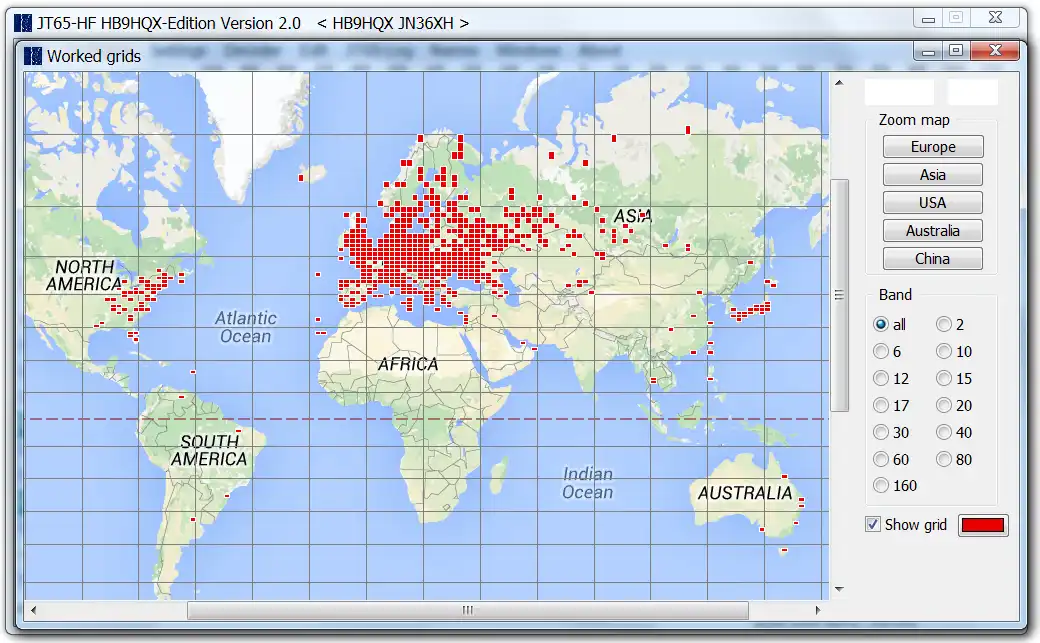Viewport: 1040px width, 643px height.
Task: Select the 17 band radio button
Action: tap(881, 405)
